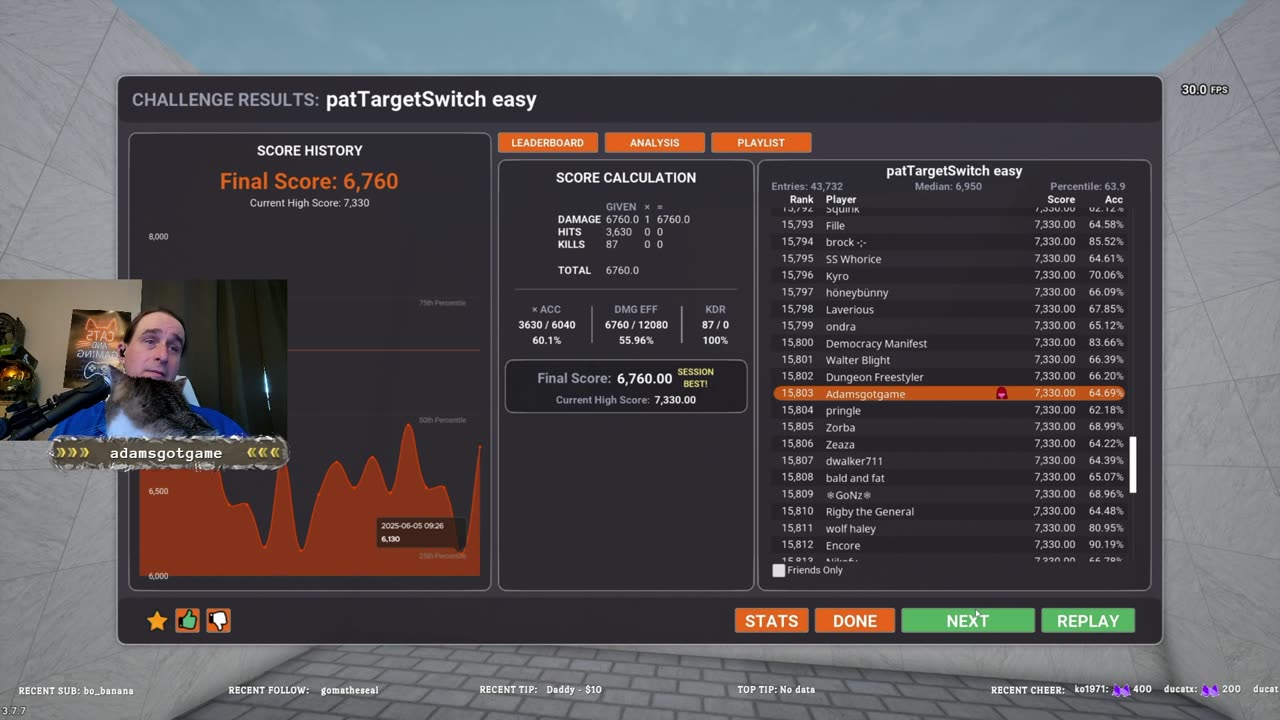Give the scenario a thumbs up
The height and width of the screenshot is (720, 1280).
pos(188,621)
